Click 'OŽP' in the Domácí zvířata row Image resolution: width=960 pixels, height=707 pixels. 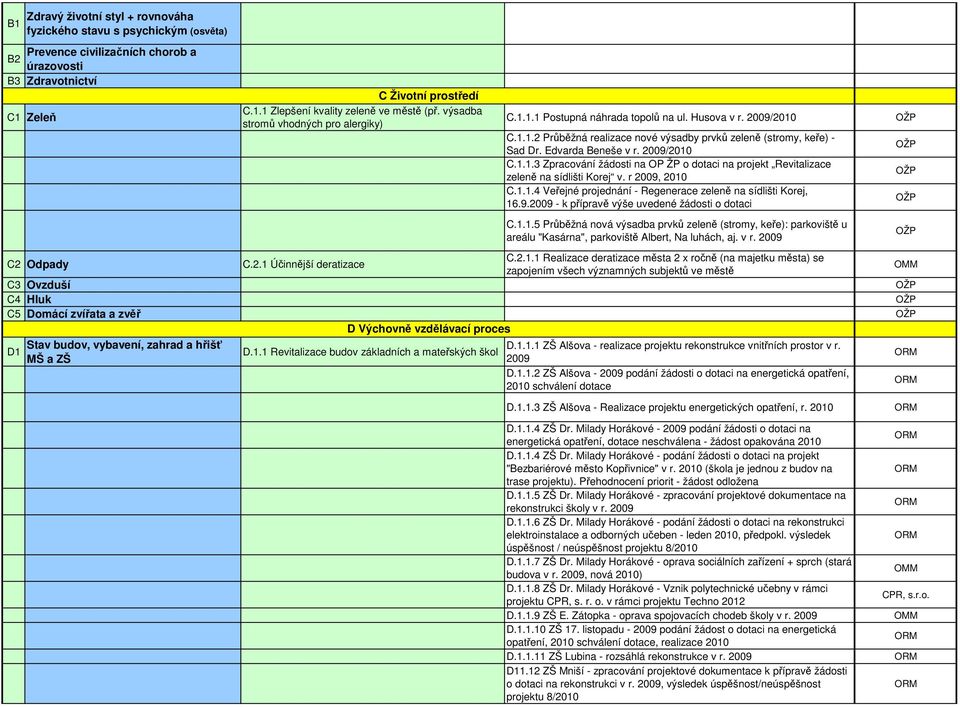tap(906, 314)
